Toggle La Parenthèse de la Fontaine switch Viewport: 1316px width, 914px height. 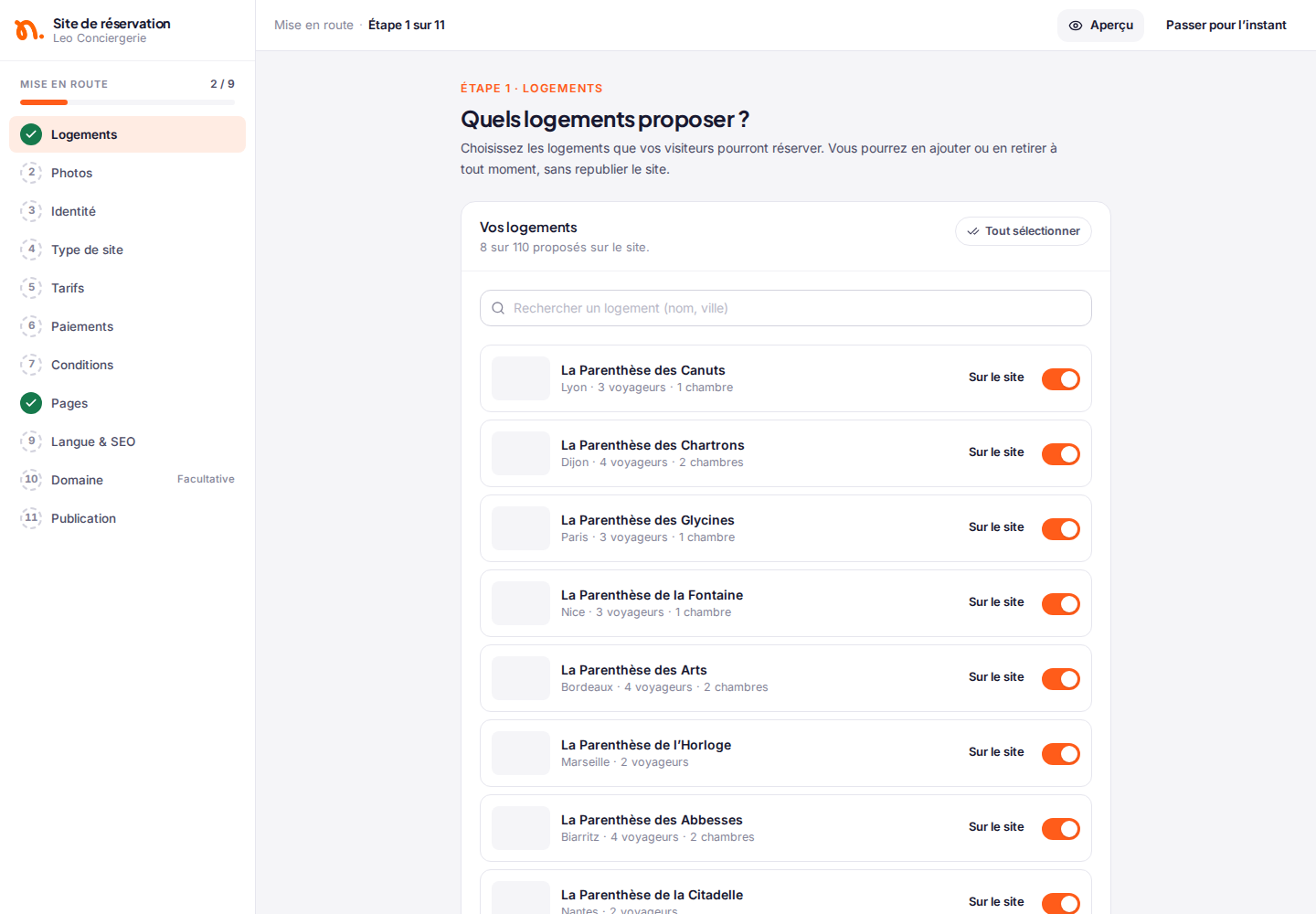1061,603
